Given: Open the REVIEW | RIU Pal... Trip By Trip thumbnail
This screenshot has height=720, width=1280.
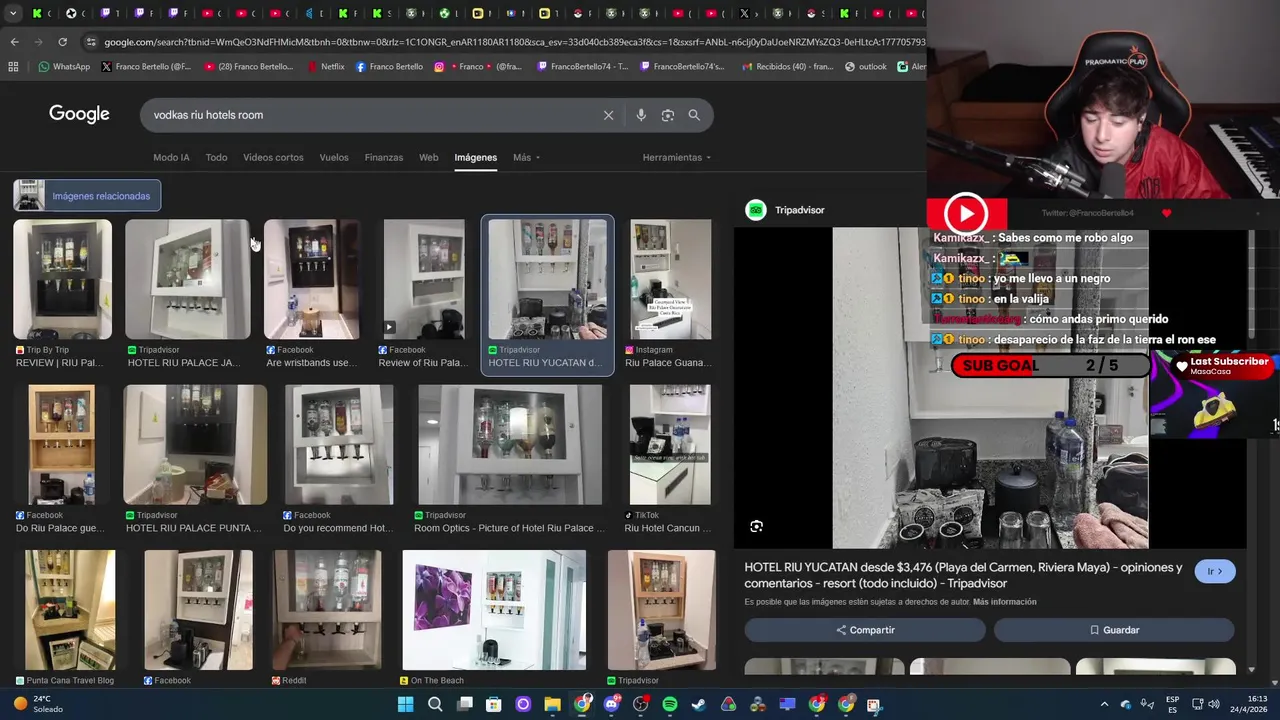Looking at the screenshot, I should coord(62,280).
